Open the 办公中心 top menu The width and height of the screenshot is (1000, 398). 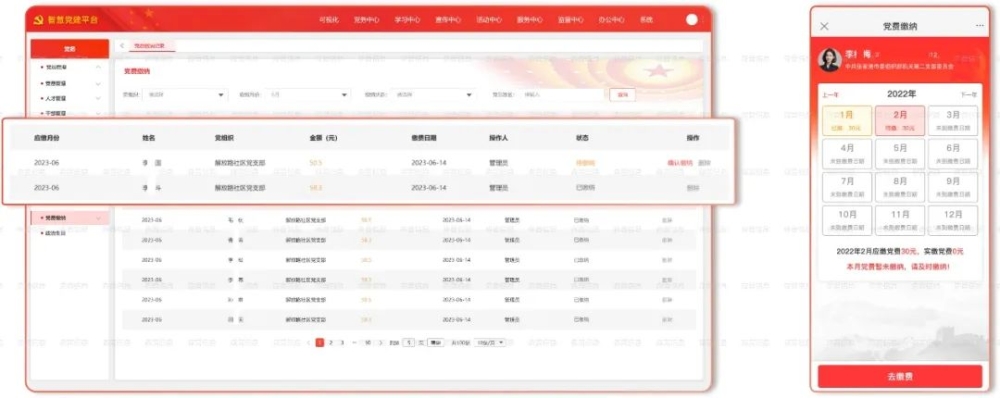pos(612,20)
